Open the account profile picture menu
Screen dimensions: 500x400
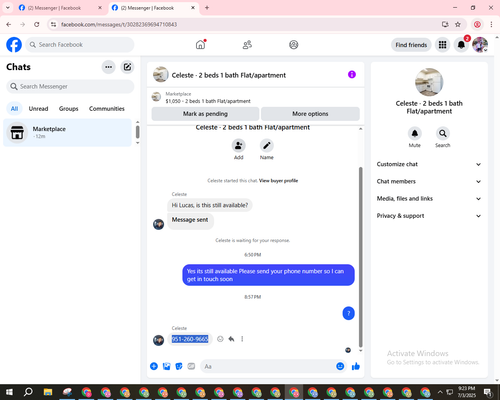[480, 45]
